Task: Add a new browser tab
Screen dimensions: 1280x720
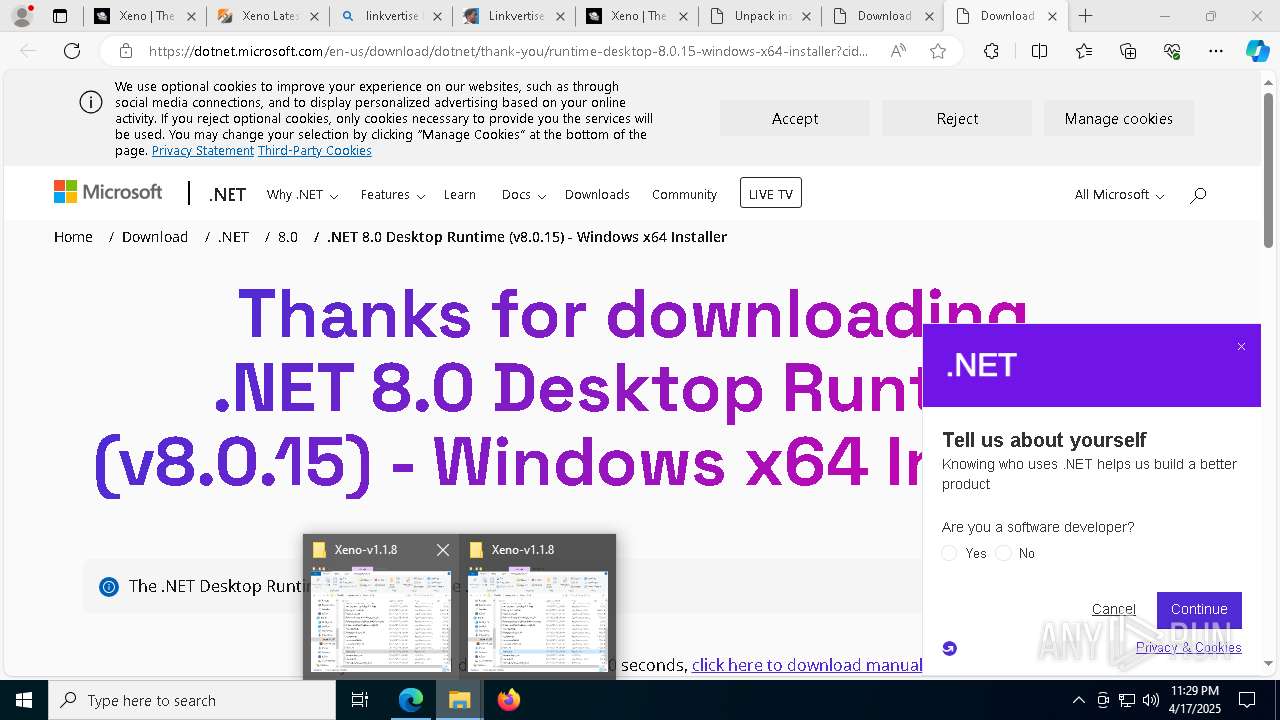Action: tap(1085, 16)
